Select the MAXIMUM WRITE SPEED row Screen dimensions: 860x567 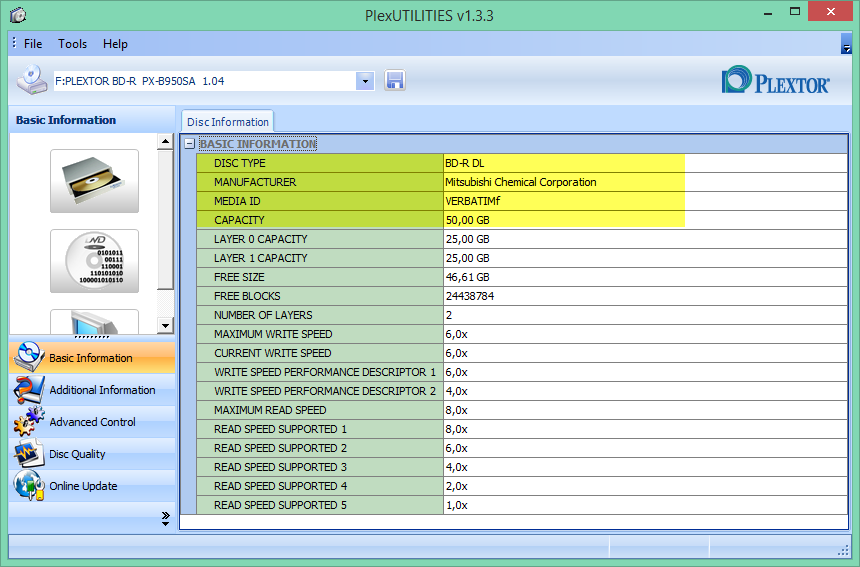[x=522, y=334]
